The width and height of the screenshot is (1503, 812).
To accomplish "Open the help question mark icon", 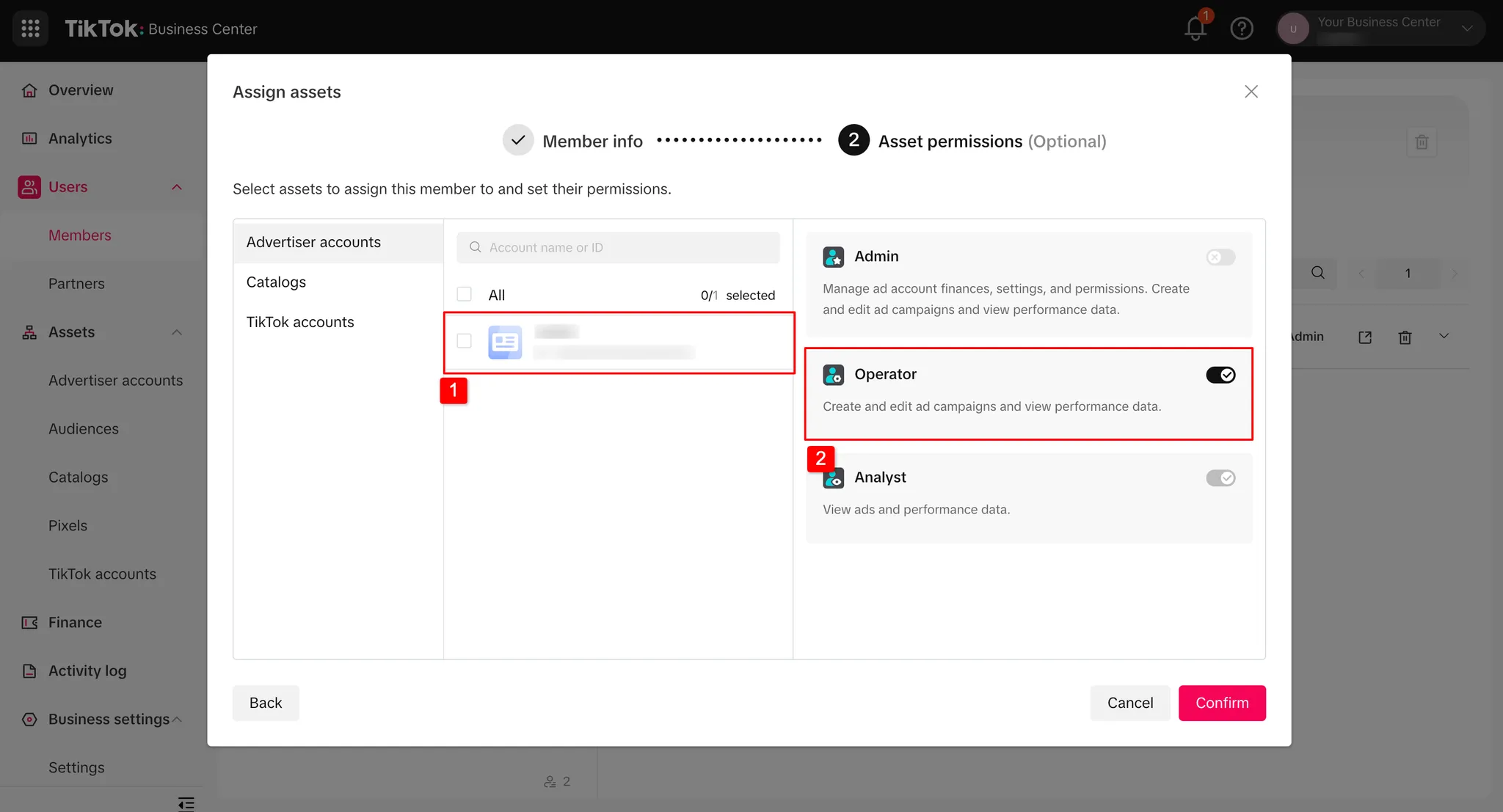I will [x=1241, y=29].
